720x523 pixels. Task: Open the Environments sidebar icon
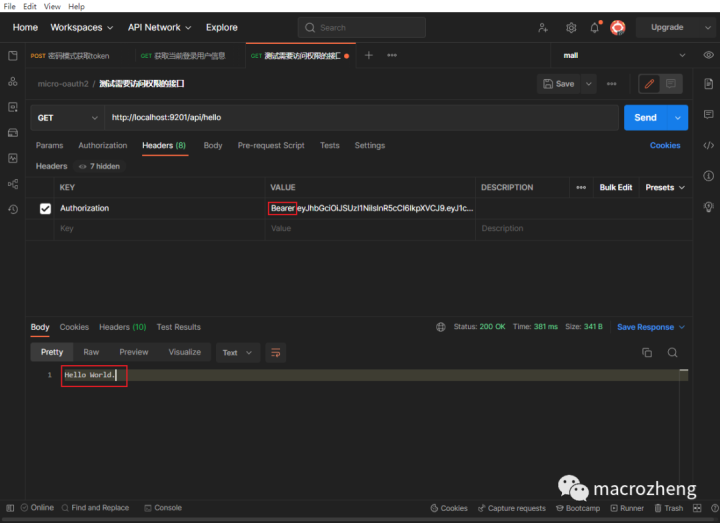pos(13,107)
